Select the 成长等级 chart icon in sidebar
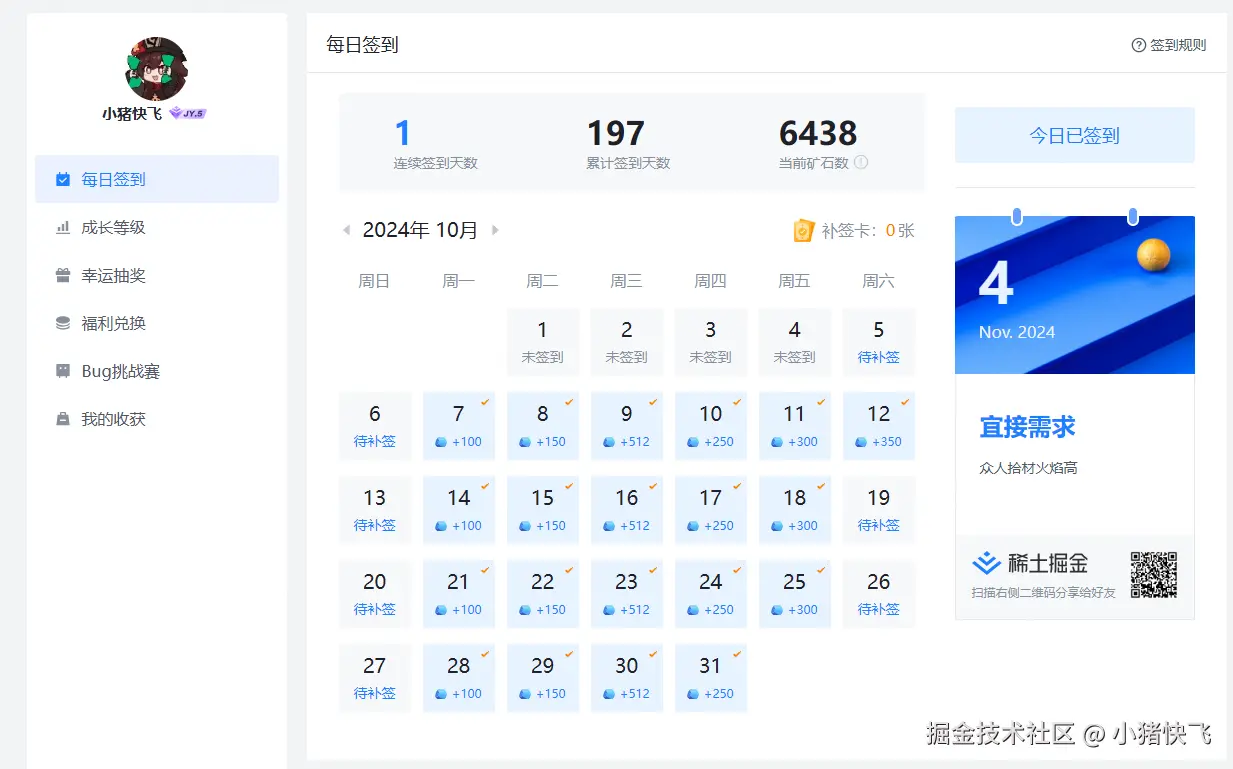The height and width of the screenshot is (769, 1233). click(62, 227)
